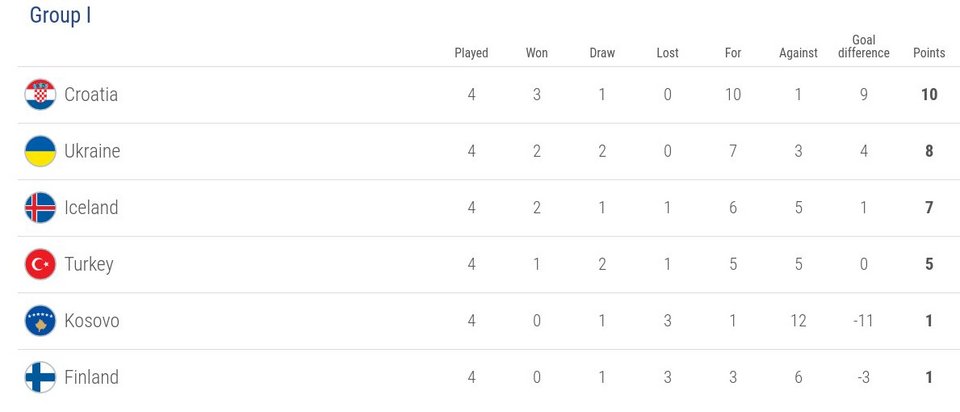Click the Played column header
960x412 pixels.
471,53
